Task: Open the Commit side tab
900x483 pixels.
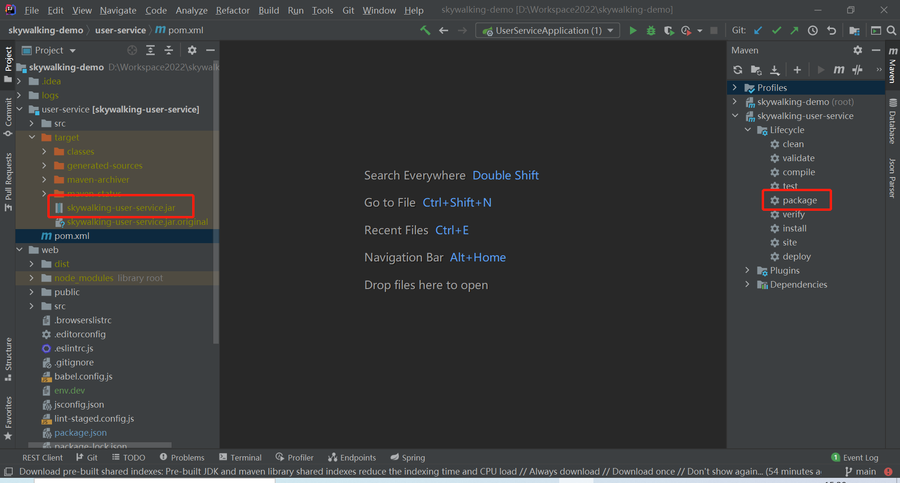Action: [8, 117]
